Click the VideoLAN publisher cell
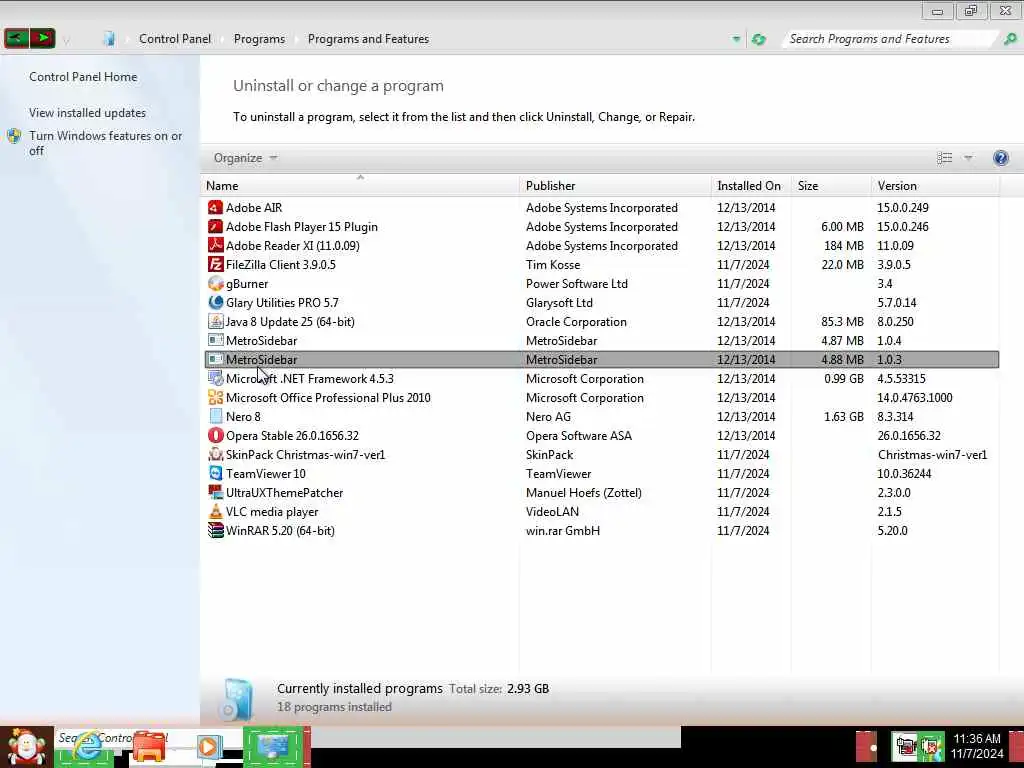 pyautogui.click(x=552, y=511)
